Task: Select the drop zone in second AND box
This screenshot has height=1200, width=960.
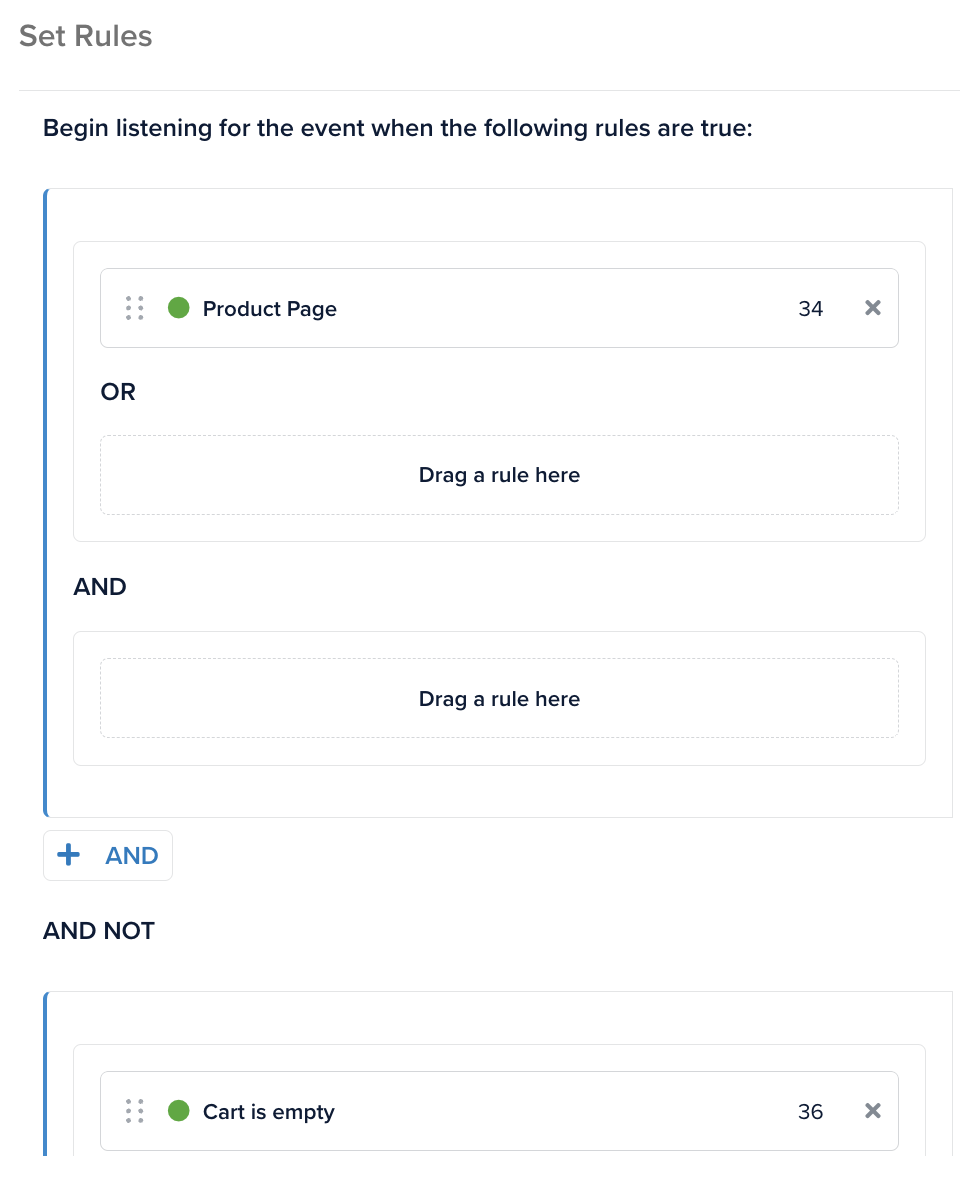Action: click(x=499, y=698)
